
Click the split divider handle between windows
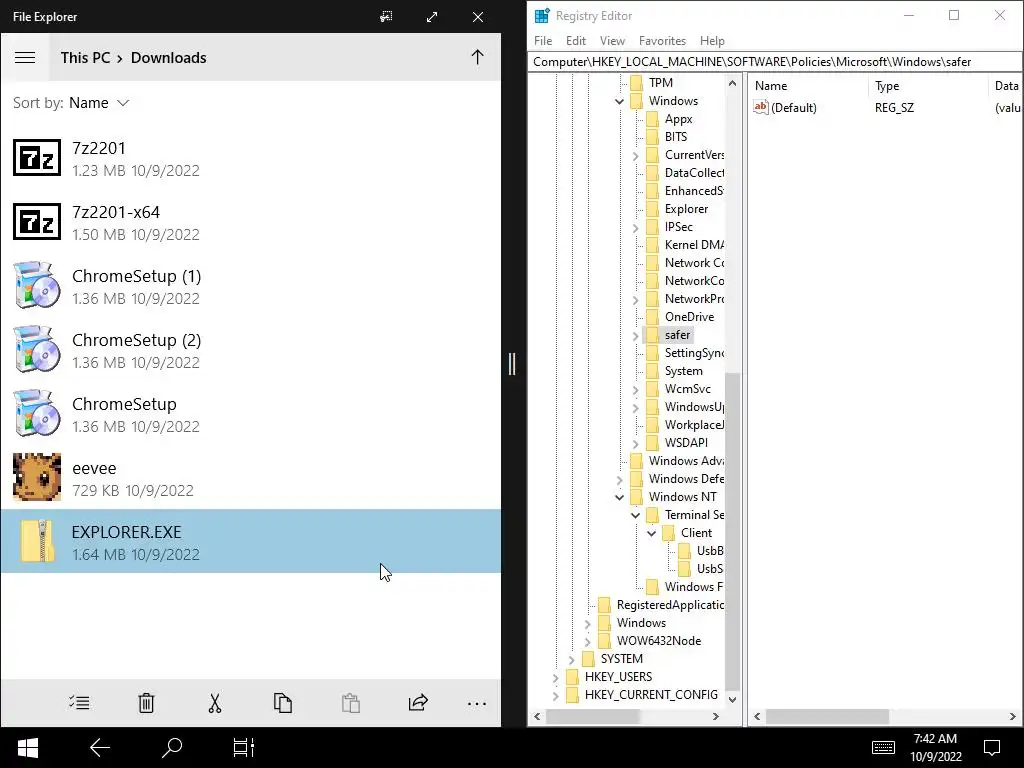(512, 364)
